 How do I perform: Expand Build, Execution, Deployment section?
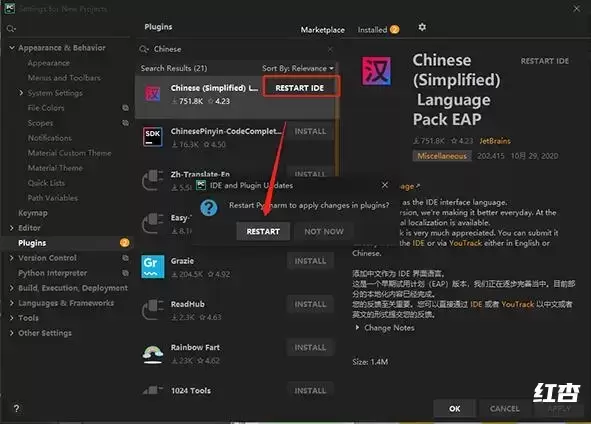coord(12,288)
